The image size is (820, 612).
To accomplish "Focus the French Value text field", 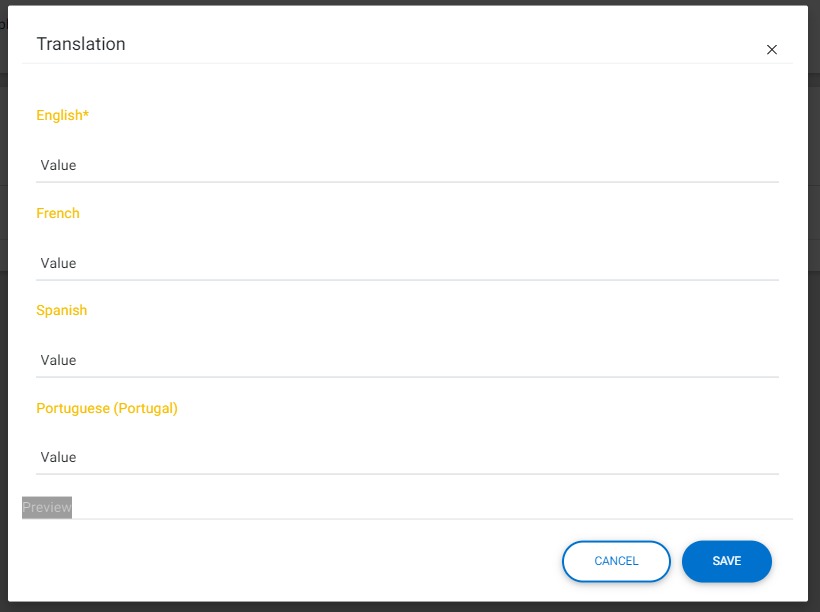I will (x=407, y=263).
